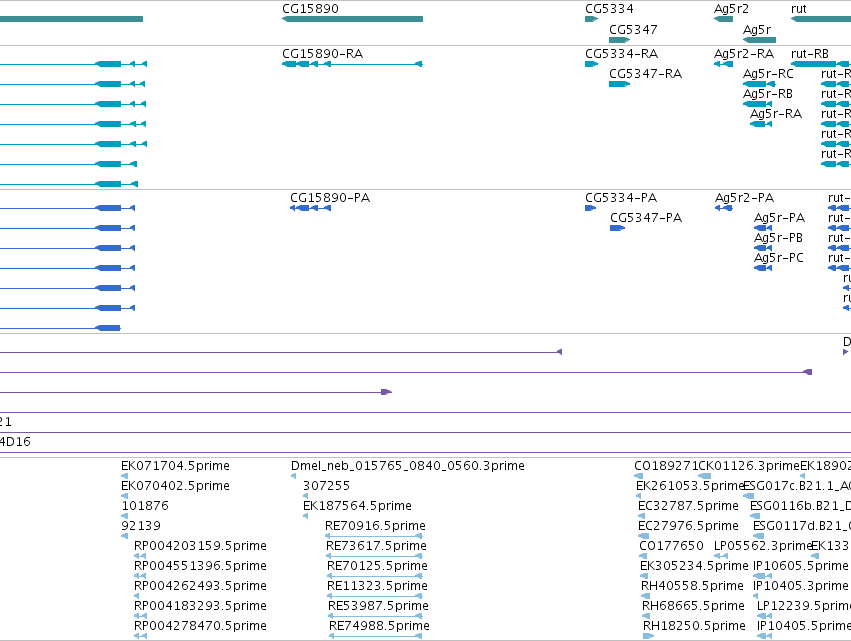851x641 pixels.
Task: Click the 92139 feature label
Action: (141, 526)
